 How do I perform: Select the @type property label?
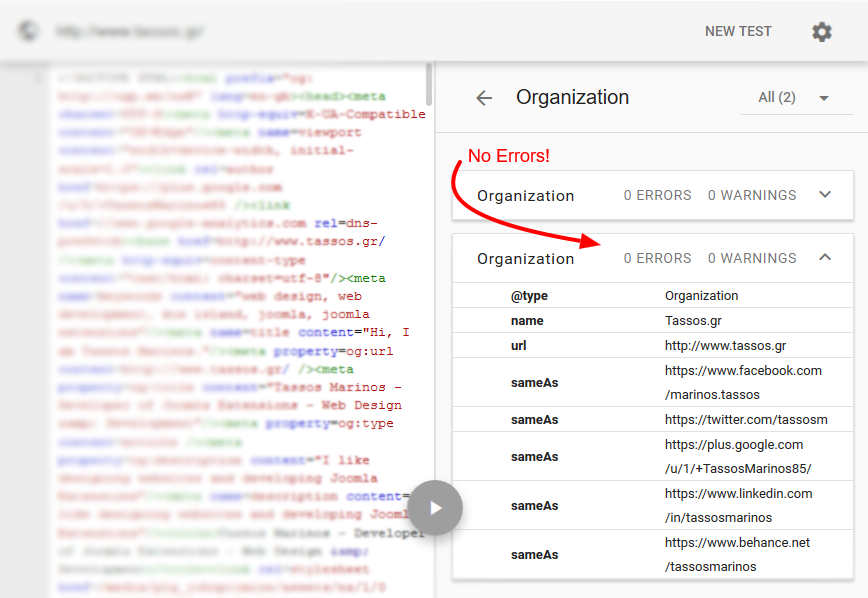(x=529, y=296)
